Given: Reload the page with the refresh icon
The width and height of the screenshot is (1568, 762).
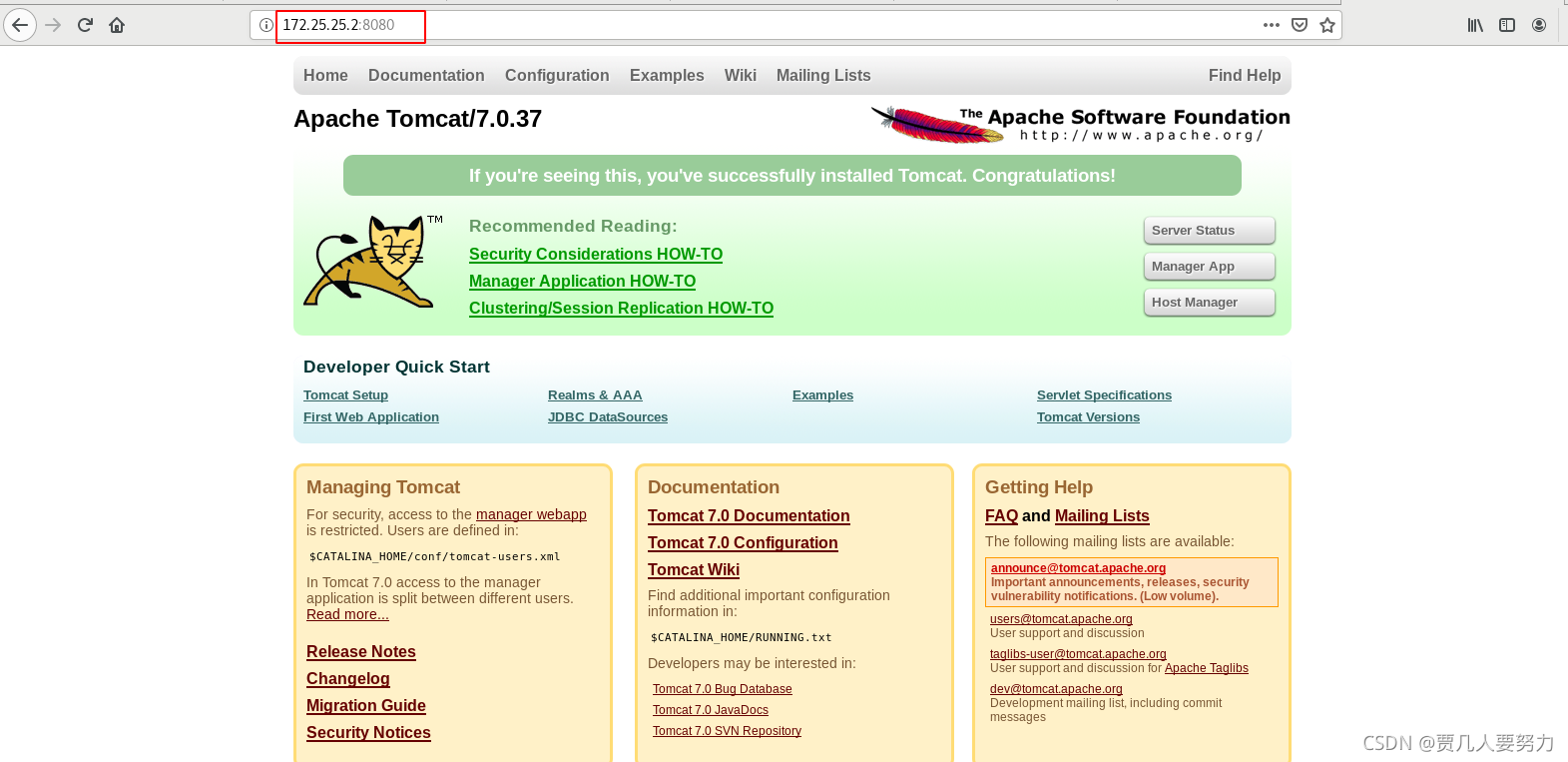Looking at the screenshot, I should point(85,25).
